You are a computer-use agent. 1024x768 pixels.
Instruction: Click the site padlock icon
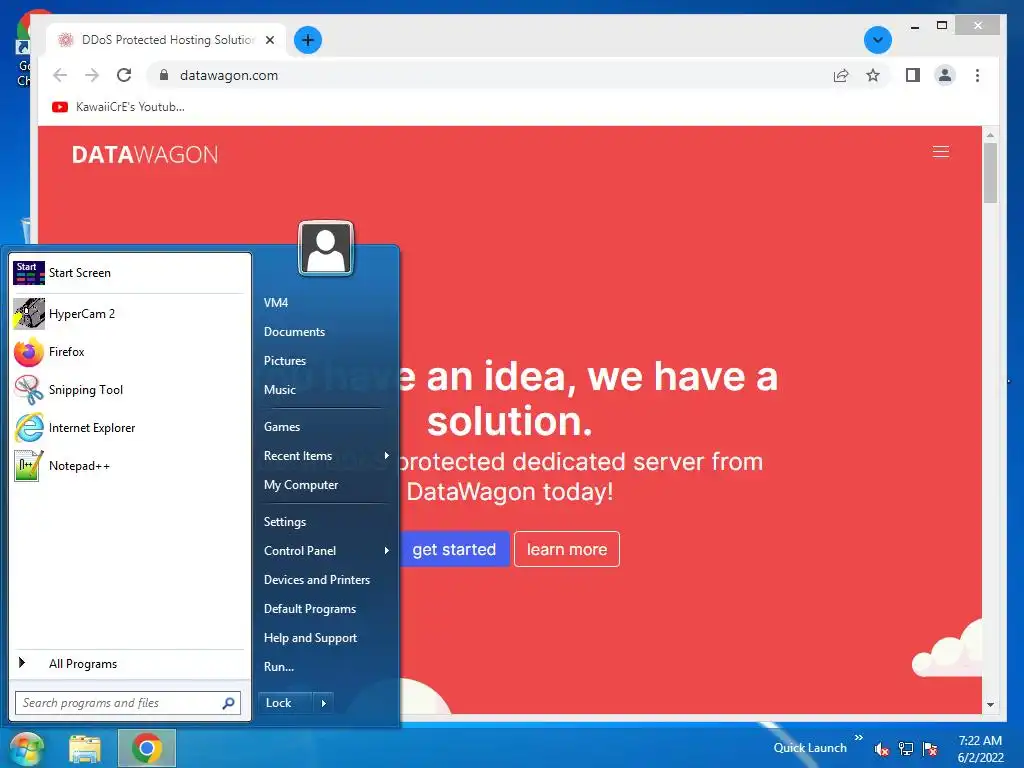tap(164, 75)
